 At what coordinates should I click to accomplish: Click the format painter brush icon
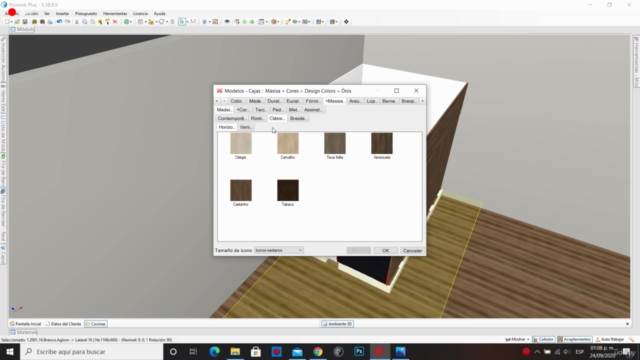pos(107,22)
